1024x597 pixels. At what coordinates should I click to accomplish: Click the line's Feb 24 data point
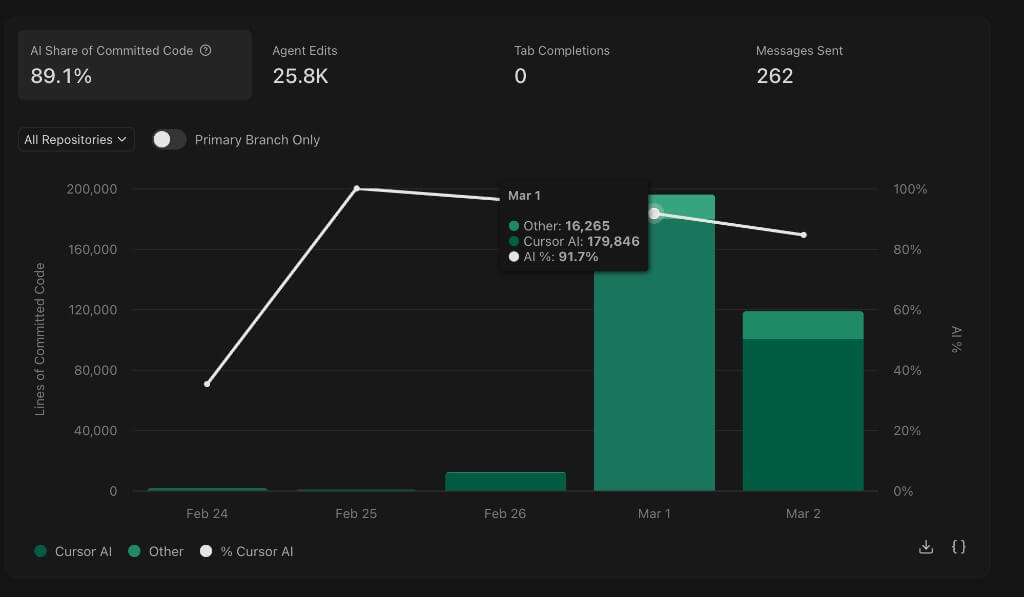(207, 383)
